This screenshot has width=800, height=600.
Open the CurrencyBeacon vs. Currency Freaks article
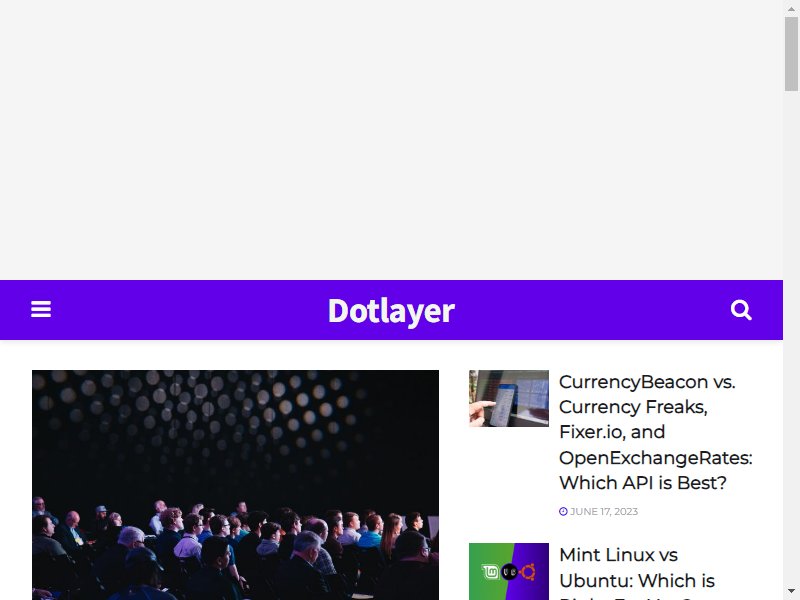tap(656, 432)
